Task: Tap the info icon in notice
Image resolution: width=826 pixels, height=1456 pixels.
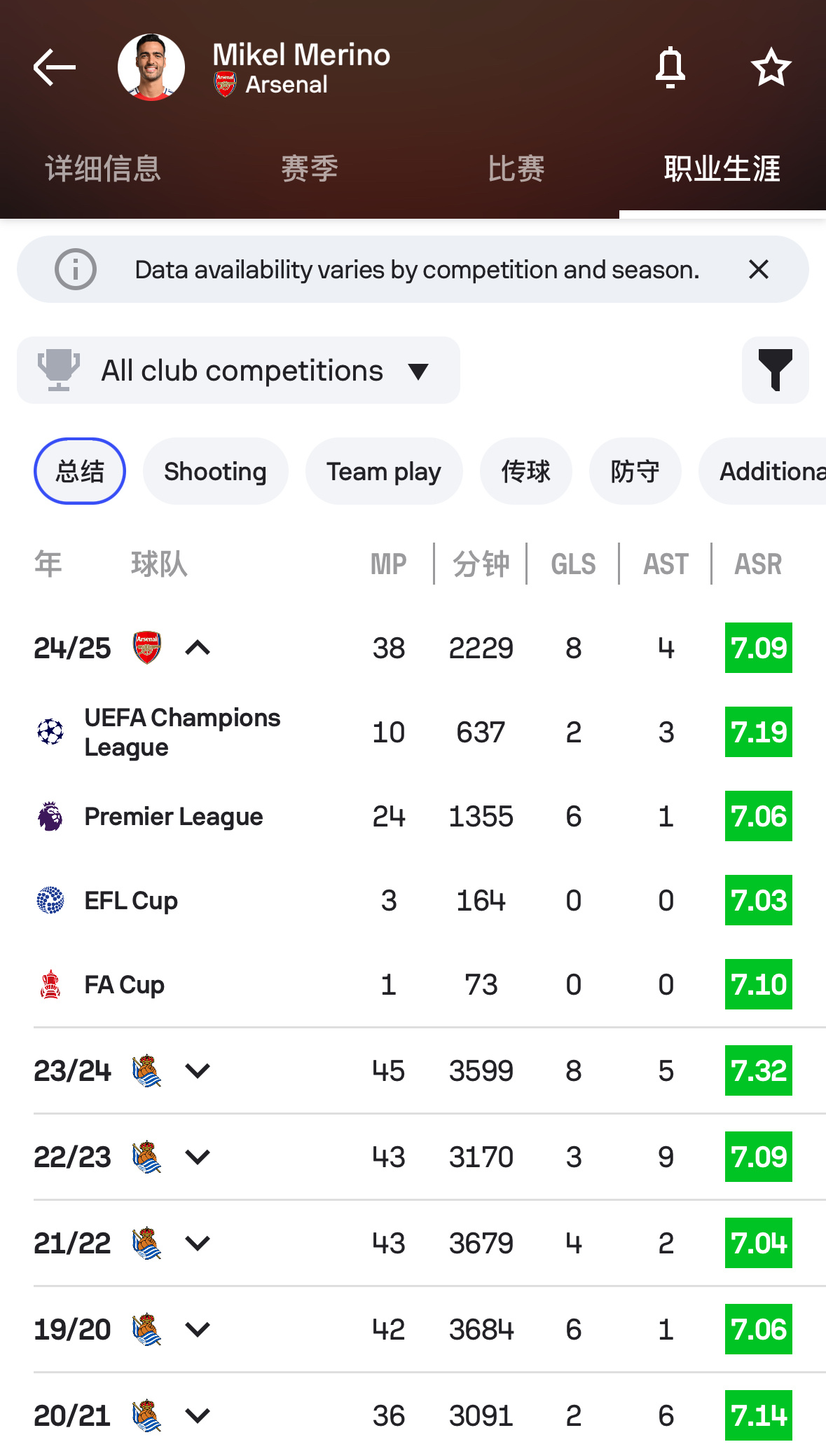Action: (76, 269)
